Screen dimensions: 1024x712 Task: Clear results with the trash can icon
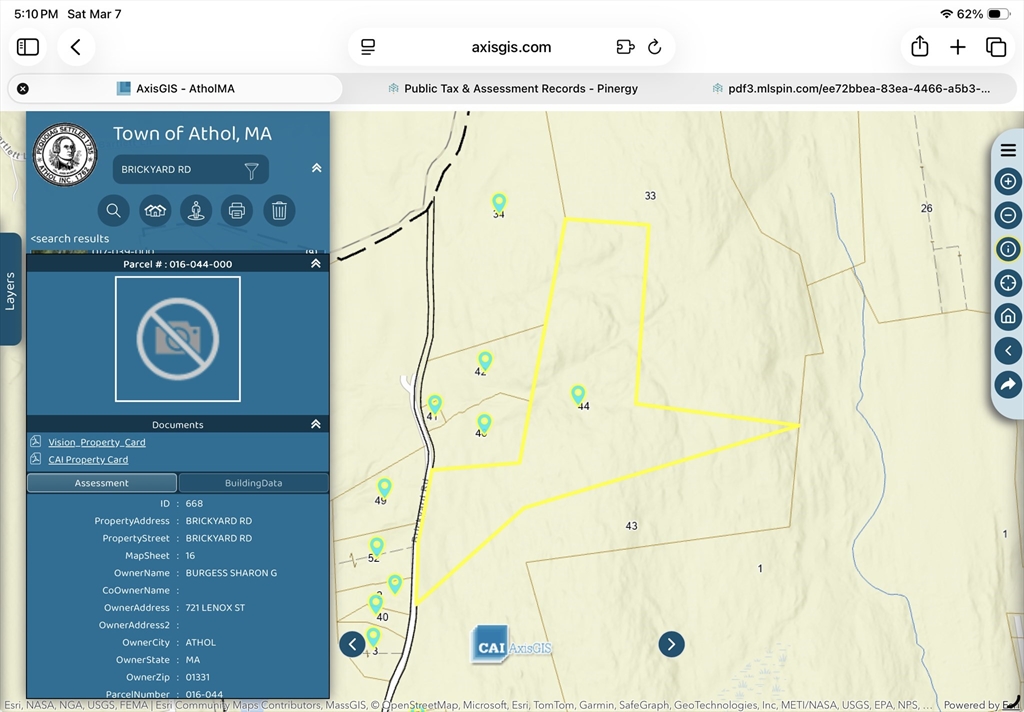279,210
